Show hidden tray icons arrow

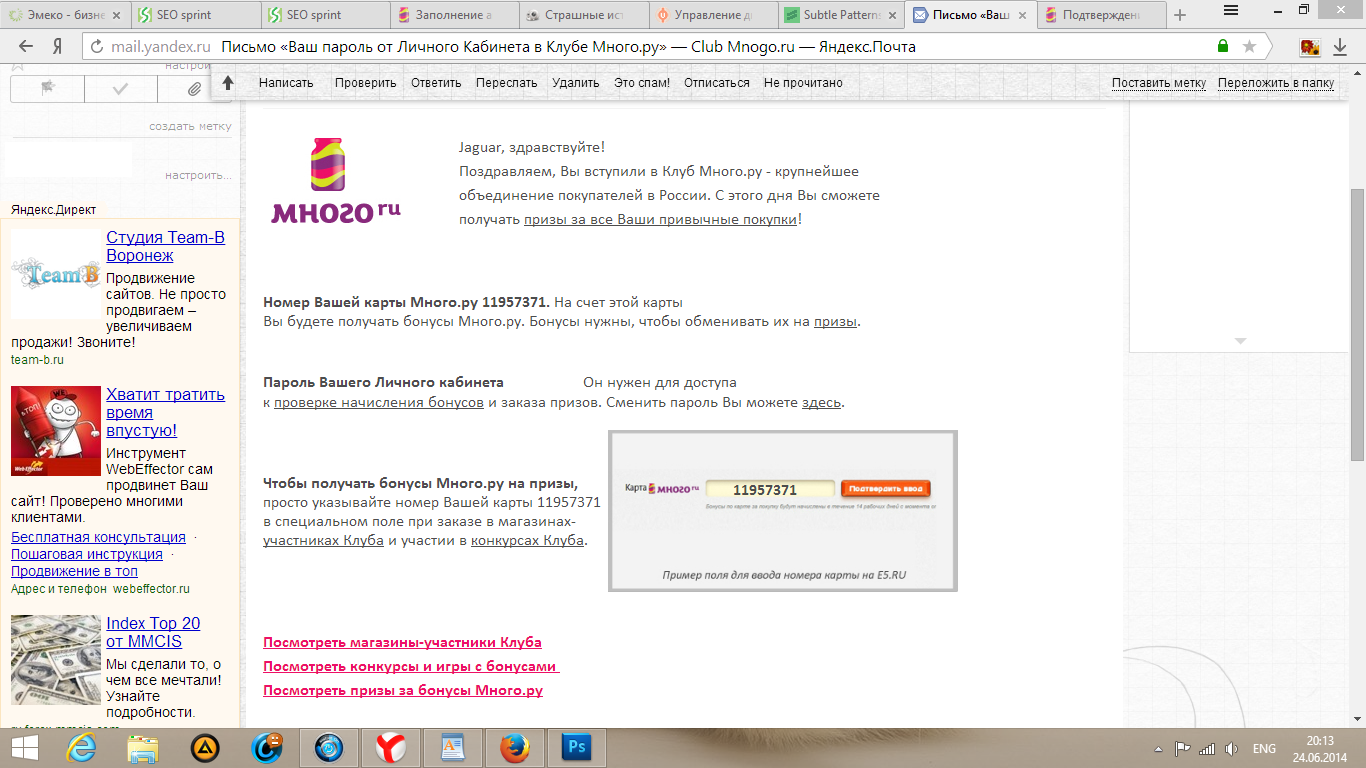tap(1159, 749)
